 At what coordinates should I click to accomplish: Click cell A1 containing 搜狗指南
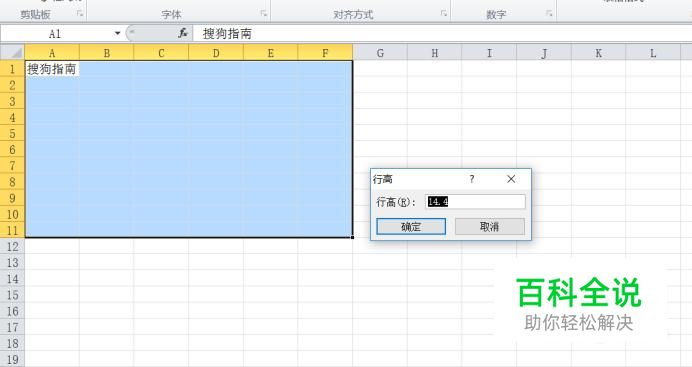[x=52, y=69]
